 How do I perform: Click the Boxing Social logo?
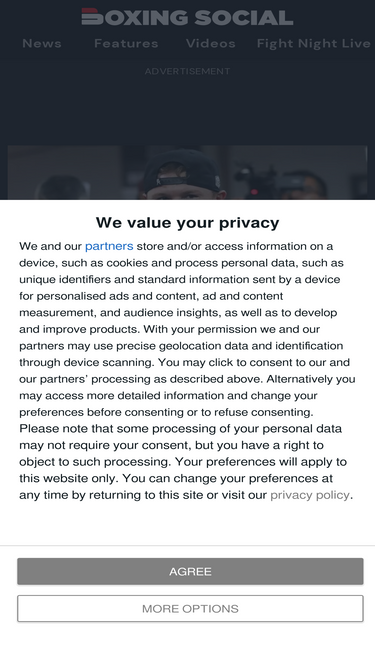187,17
